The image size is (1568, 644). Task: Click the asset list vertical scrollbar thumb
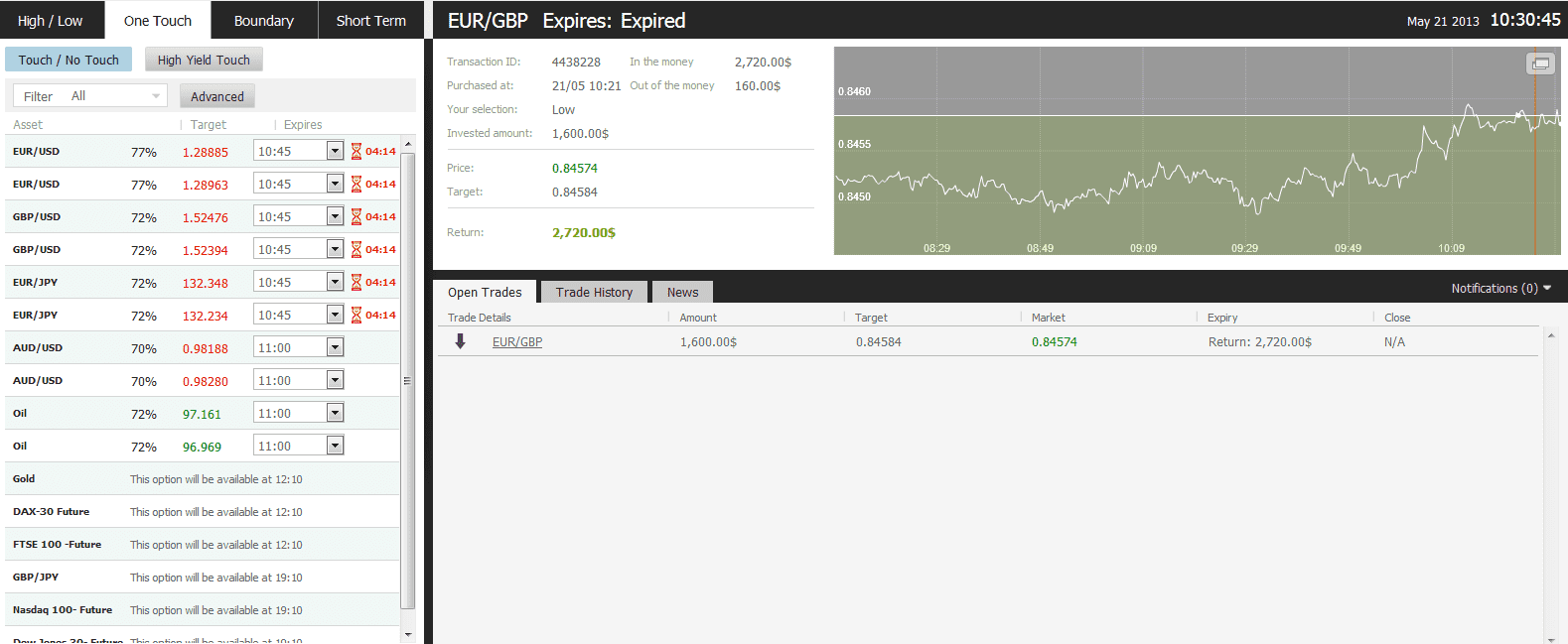coord(407,380)
